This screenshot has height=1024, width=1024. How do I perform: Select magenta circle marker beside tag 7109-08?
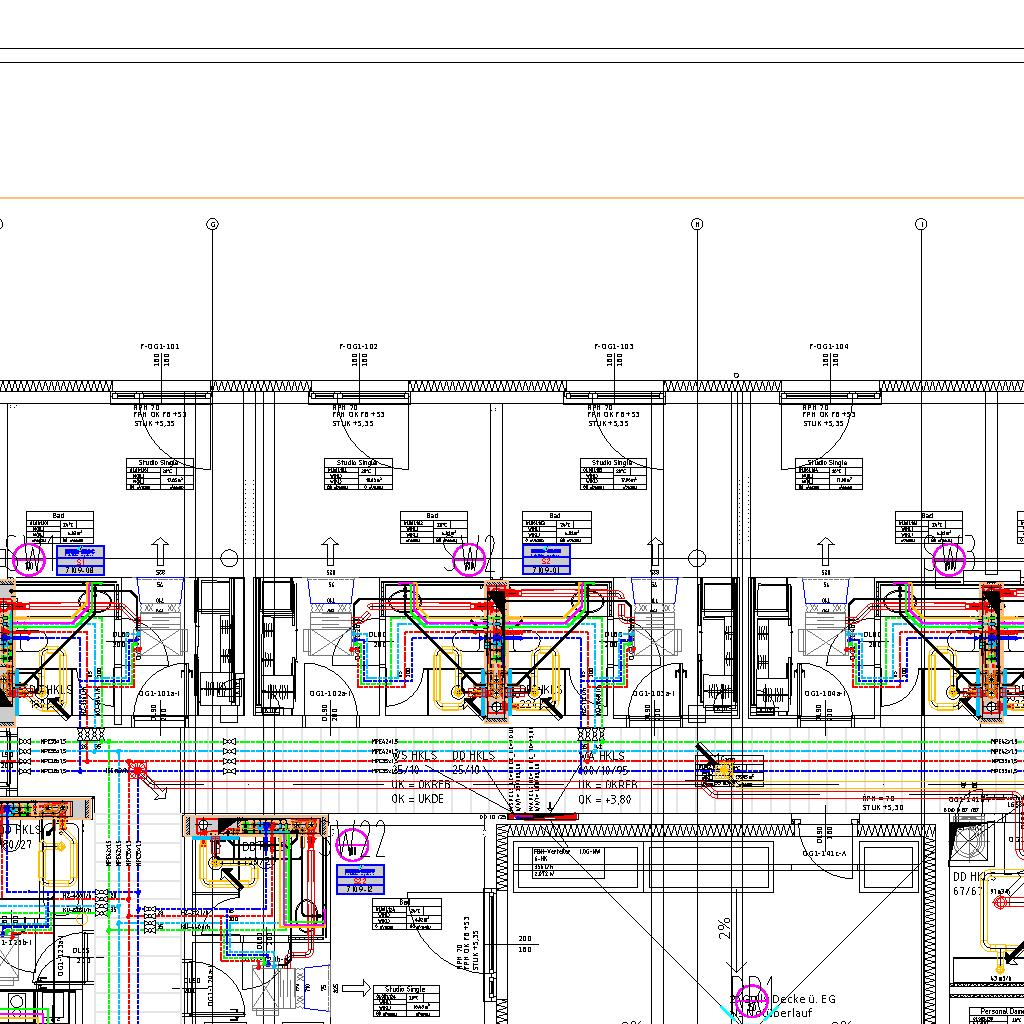pos(30,560)
